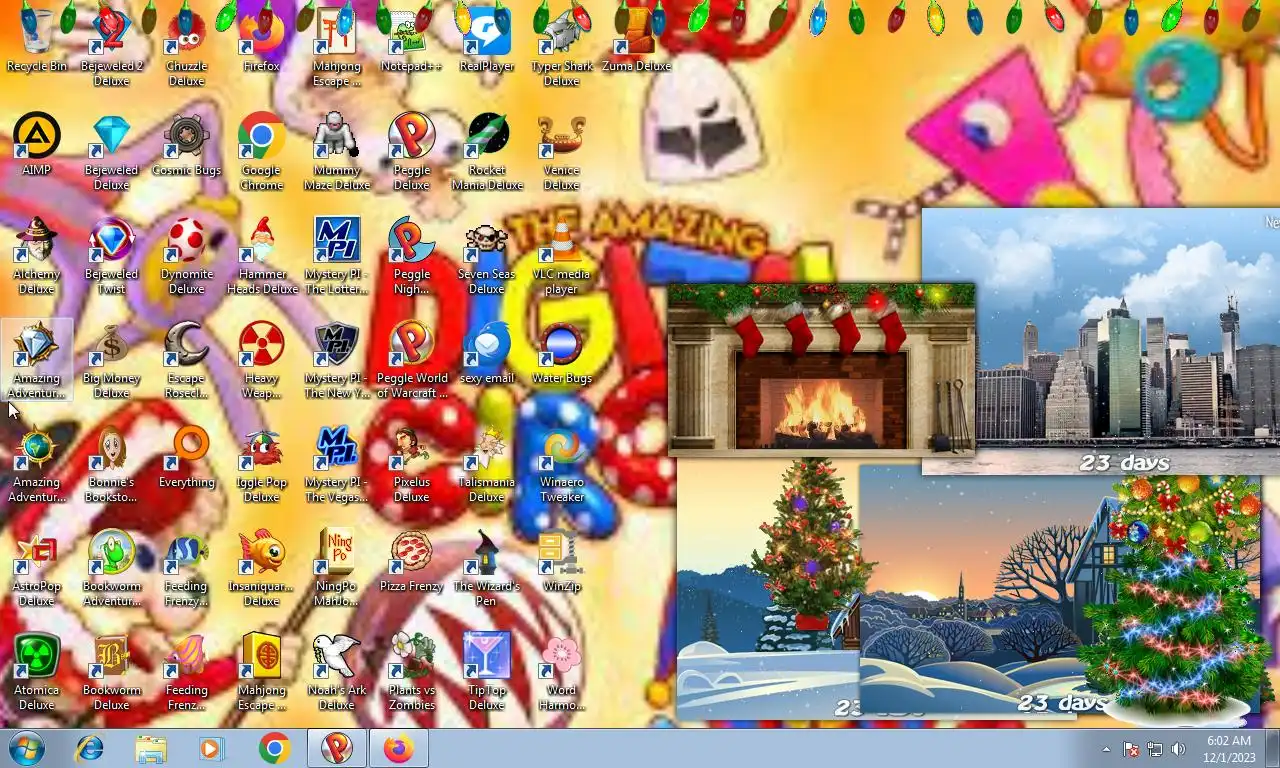Select the Pizza Frenzy icon

pos(411,561)
